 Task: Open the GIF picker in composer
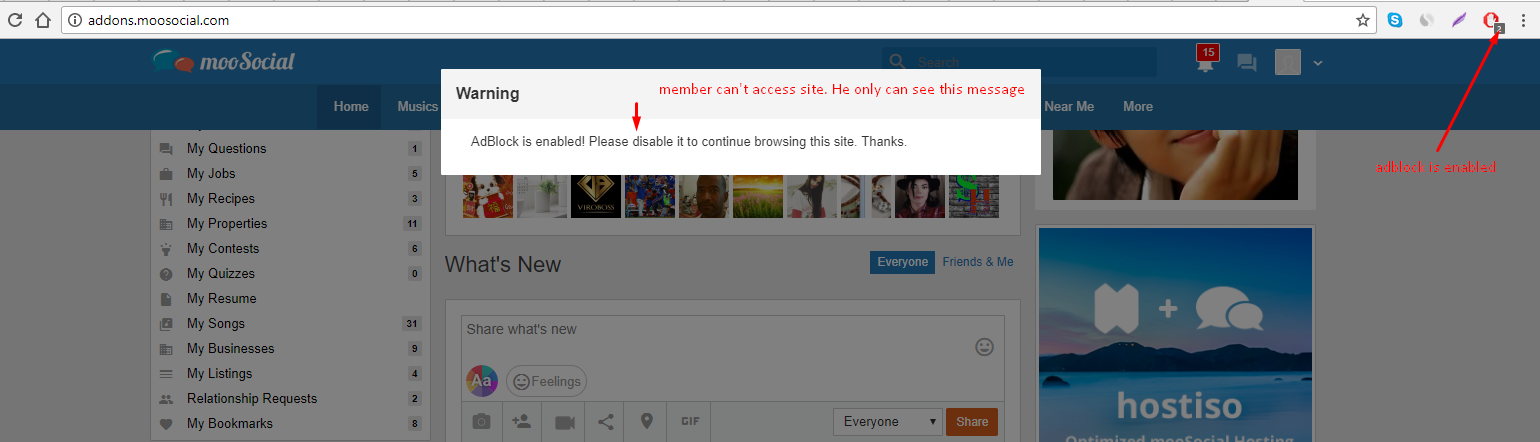pos(689,421)
